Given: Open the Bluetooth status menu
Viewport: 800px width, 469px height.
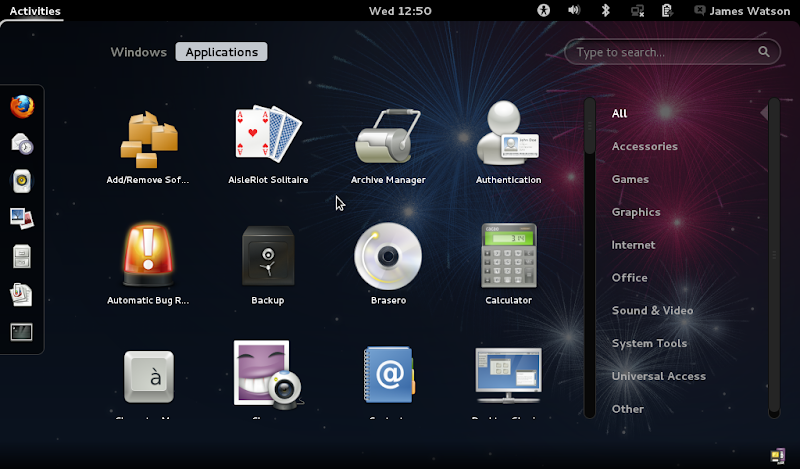Looking at the screenshot, I should [x=605, y=10].
